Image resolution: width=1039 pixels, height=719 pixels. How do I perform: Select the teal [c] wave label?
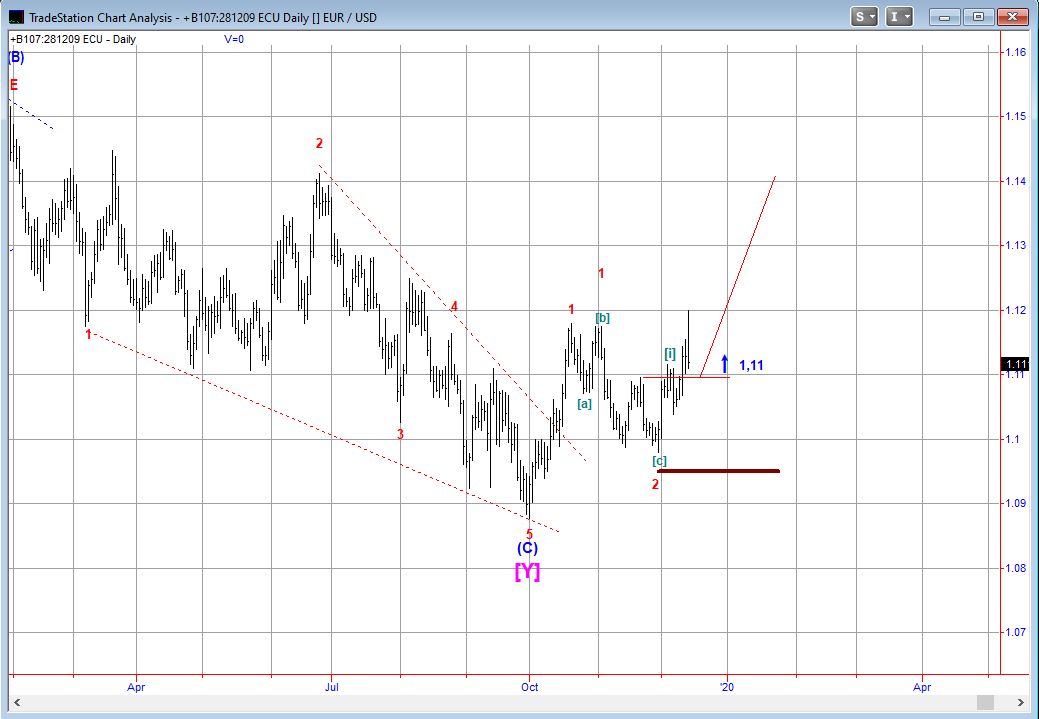click(x=659, y=461)
